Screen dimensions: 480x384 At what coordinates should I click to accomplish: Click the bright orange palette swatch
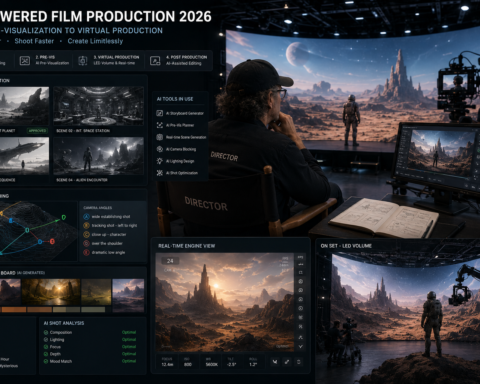point(14,310)
